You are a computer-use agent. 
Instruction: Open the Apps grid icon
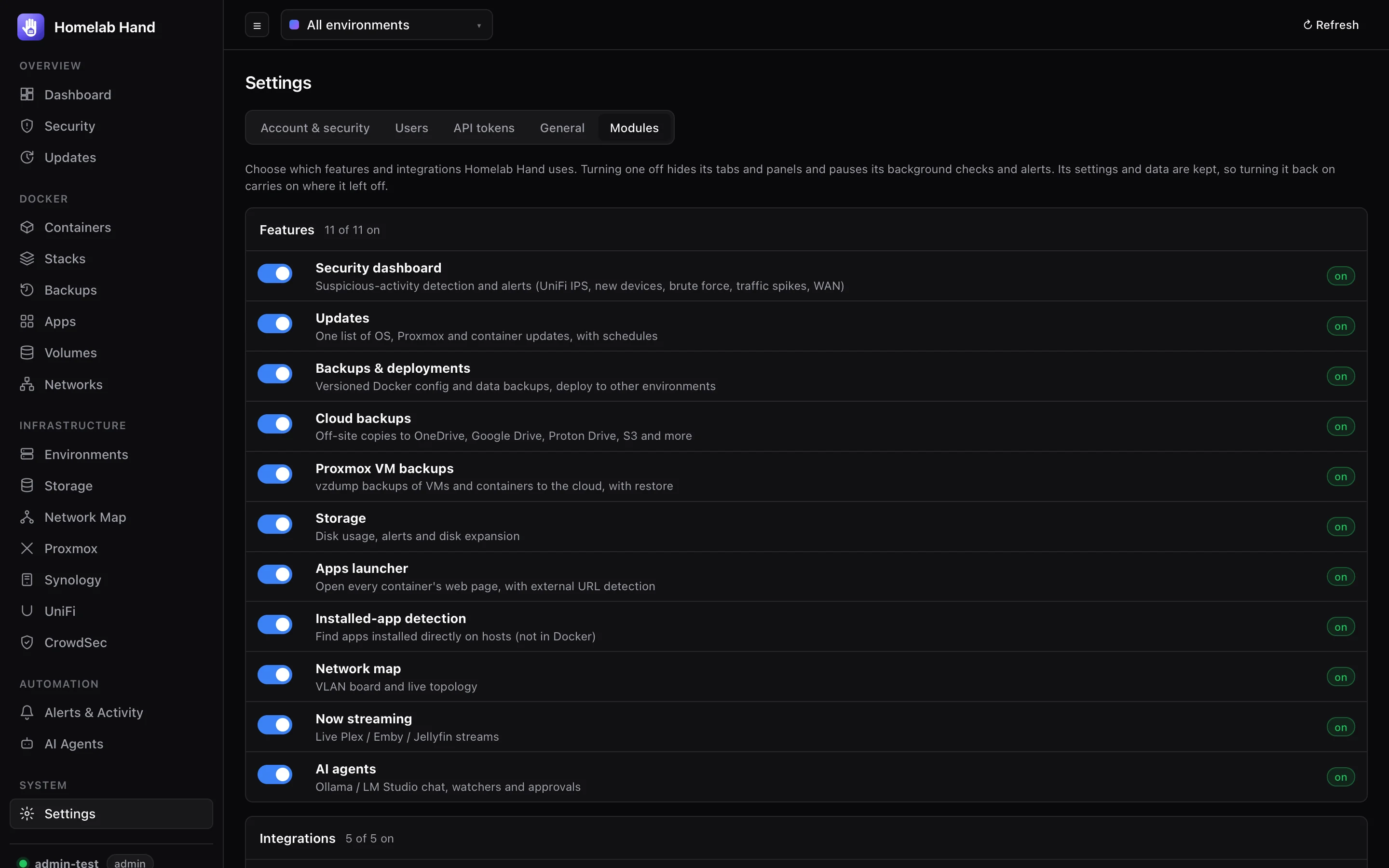[x=27, y=321]
